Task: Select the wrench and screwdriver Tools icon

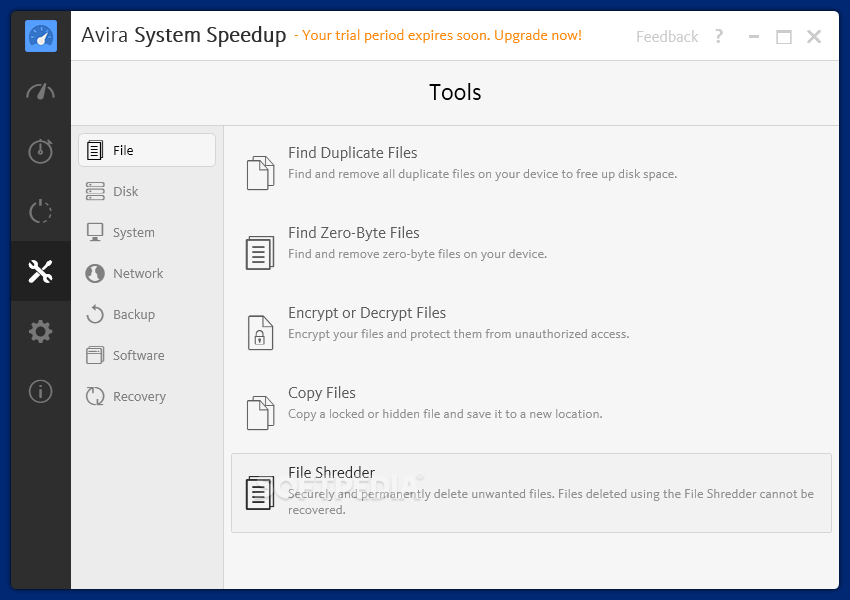Action: [41, 271]
